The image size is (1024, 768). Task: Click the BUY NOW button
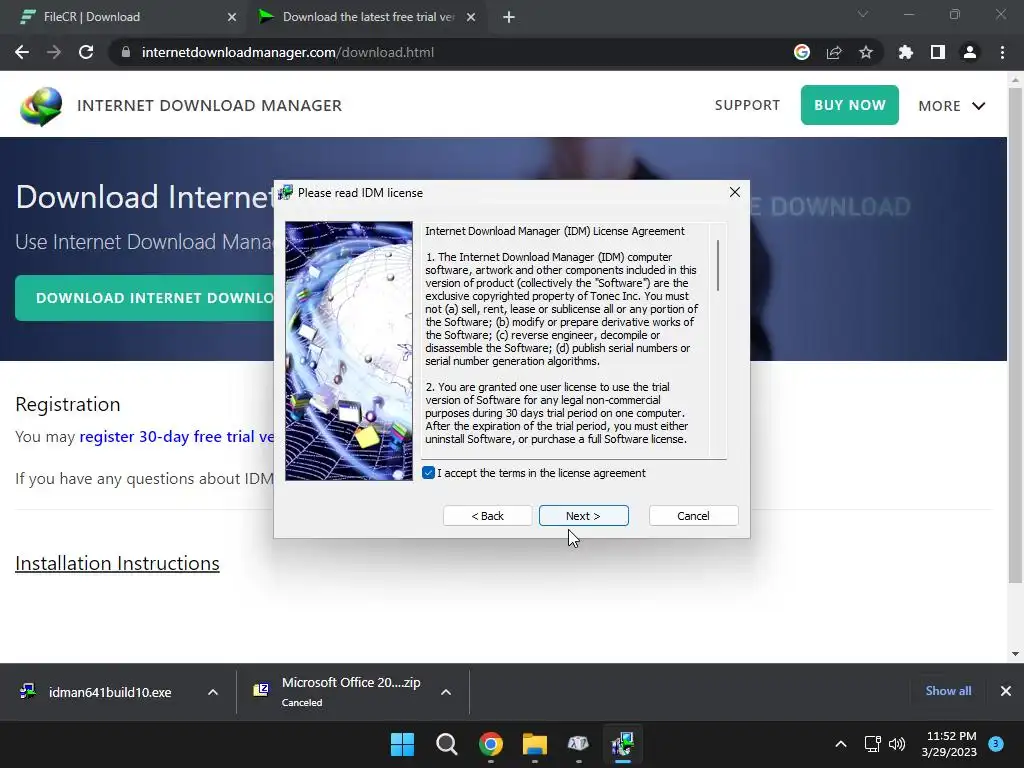850,105
